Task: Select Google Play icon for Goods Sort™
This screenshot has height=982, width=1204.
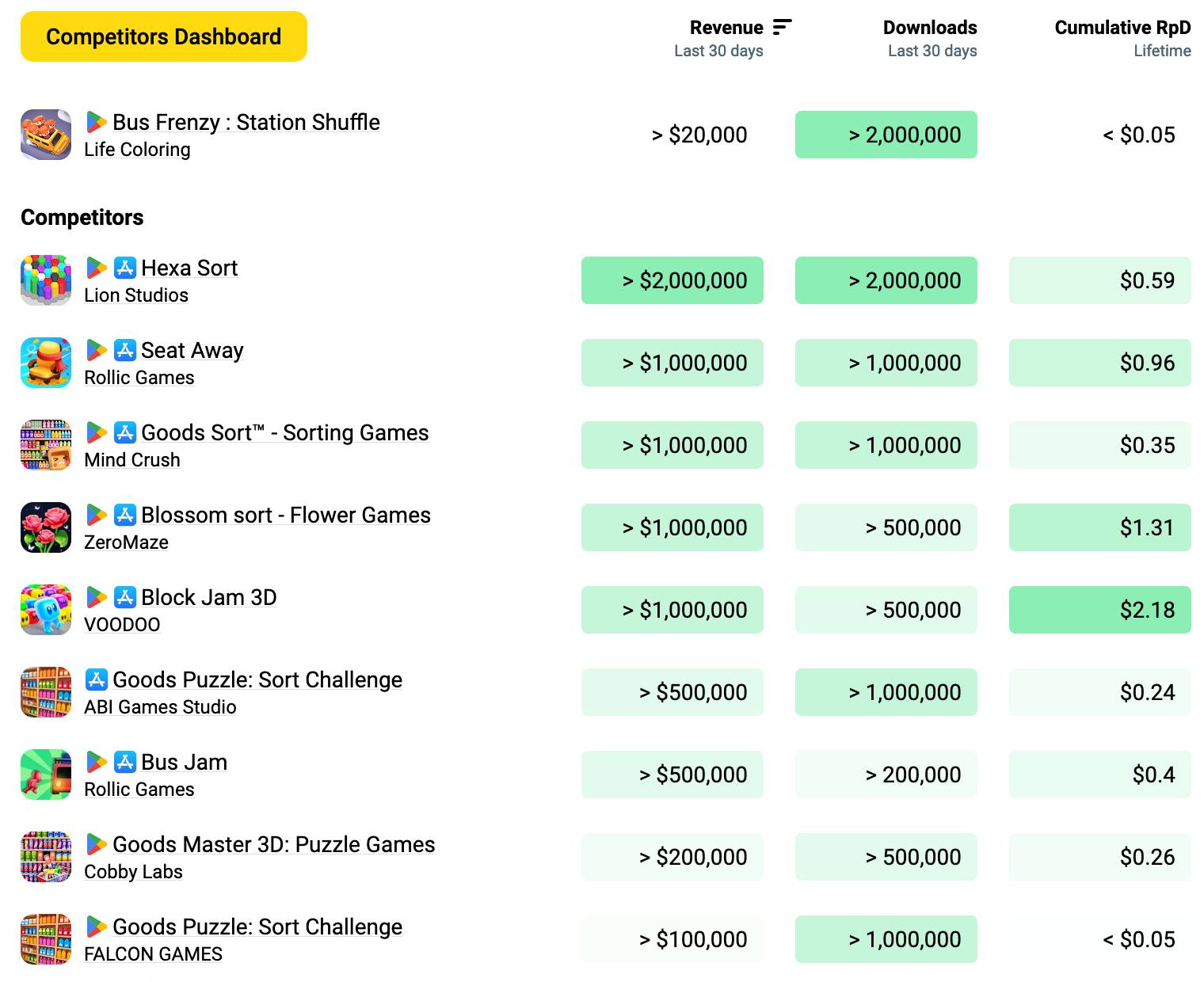Action: point(97,432)
